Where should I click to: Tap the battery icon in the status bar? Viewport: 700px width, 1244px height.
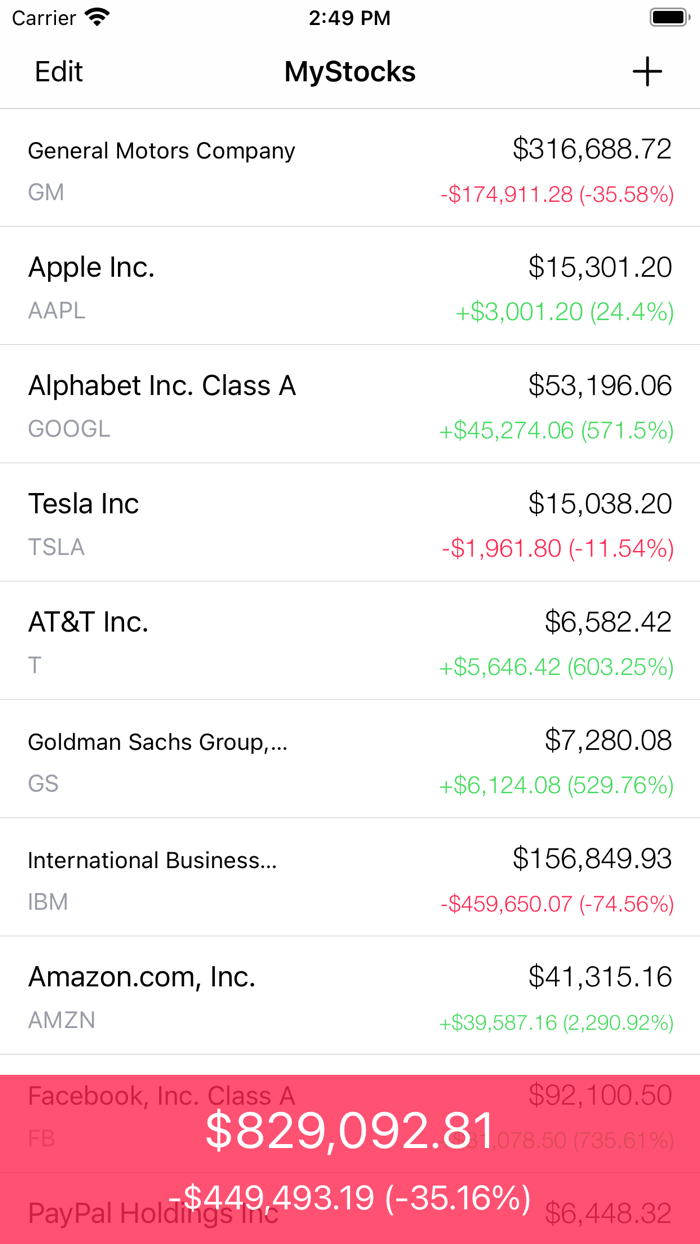coord(666,17)
